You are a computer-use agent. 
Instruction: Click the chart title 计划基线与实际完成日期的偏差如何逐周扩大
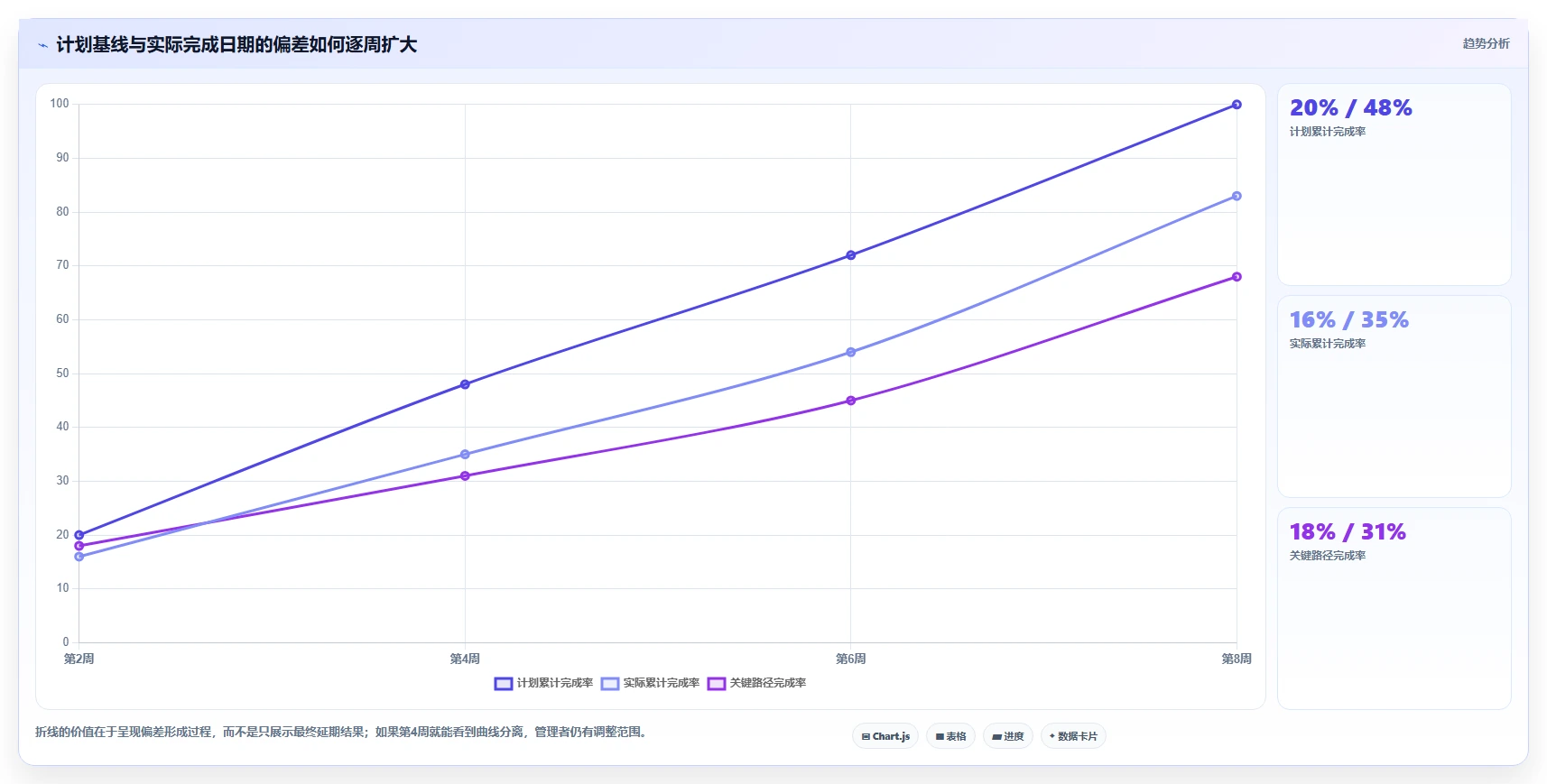coord(236,45)
